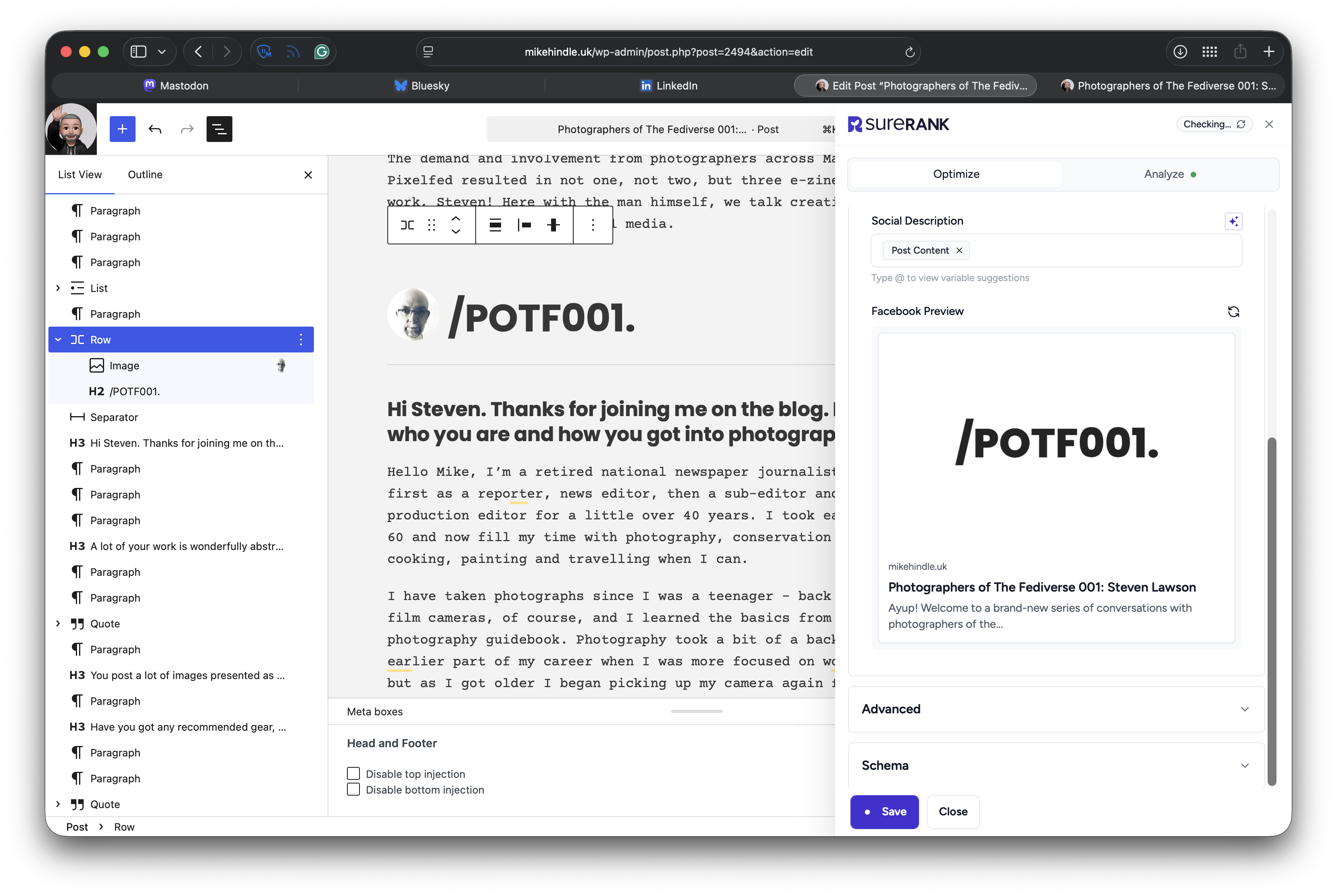This screenshot has height=896, width=1337.
Task: Click the blue block inserter plus button
Action: pyautogui.click(x=122, y=129)
